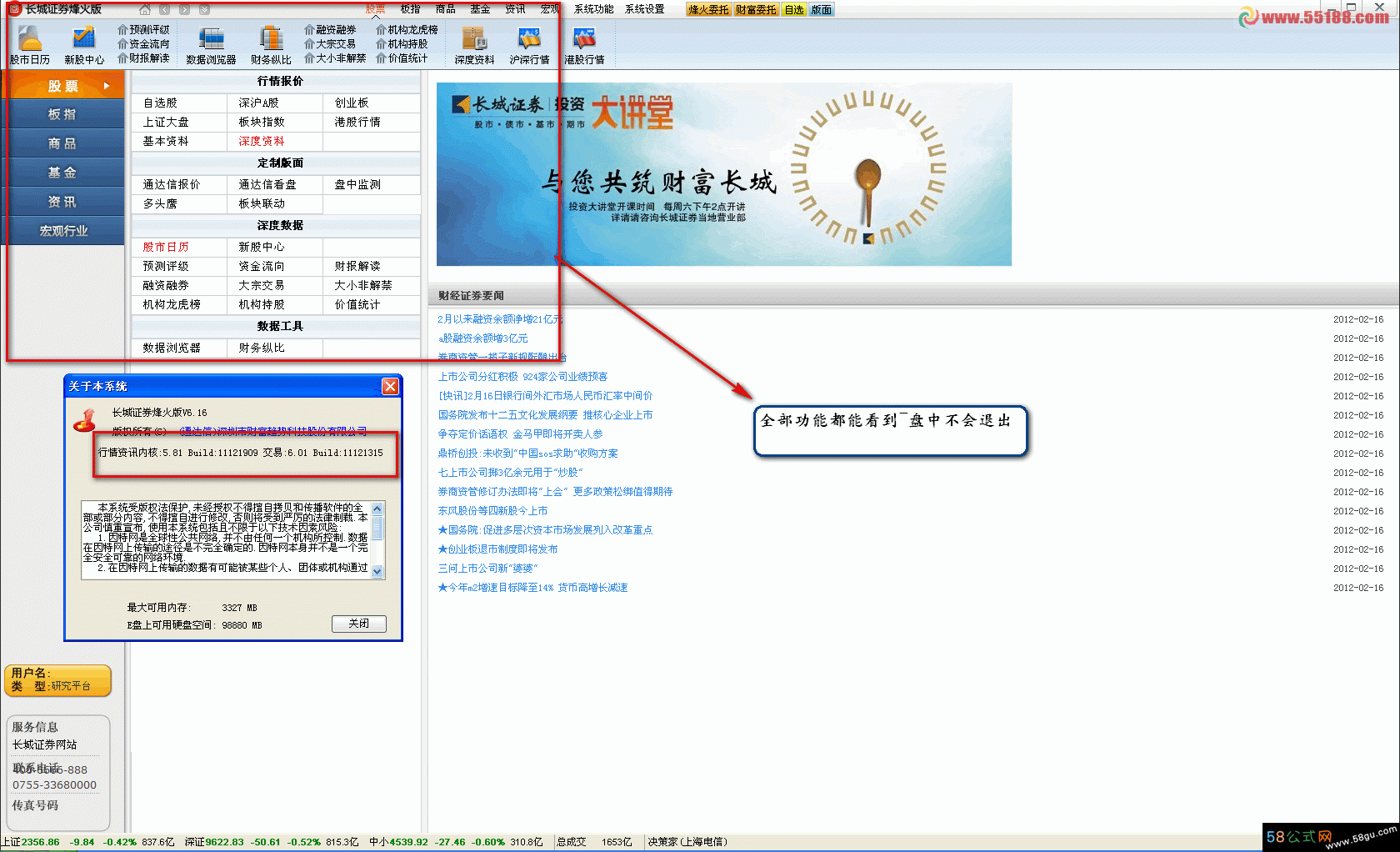This screenshot has width=1400, height=852.
Task: Click the 上证 index value 2356.86 in the status bar
Action: 40,842
